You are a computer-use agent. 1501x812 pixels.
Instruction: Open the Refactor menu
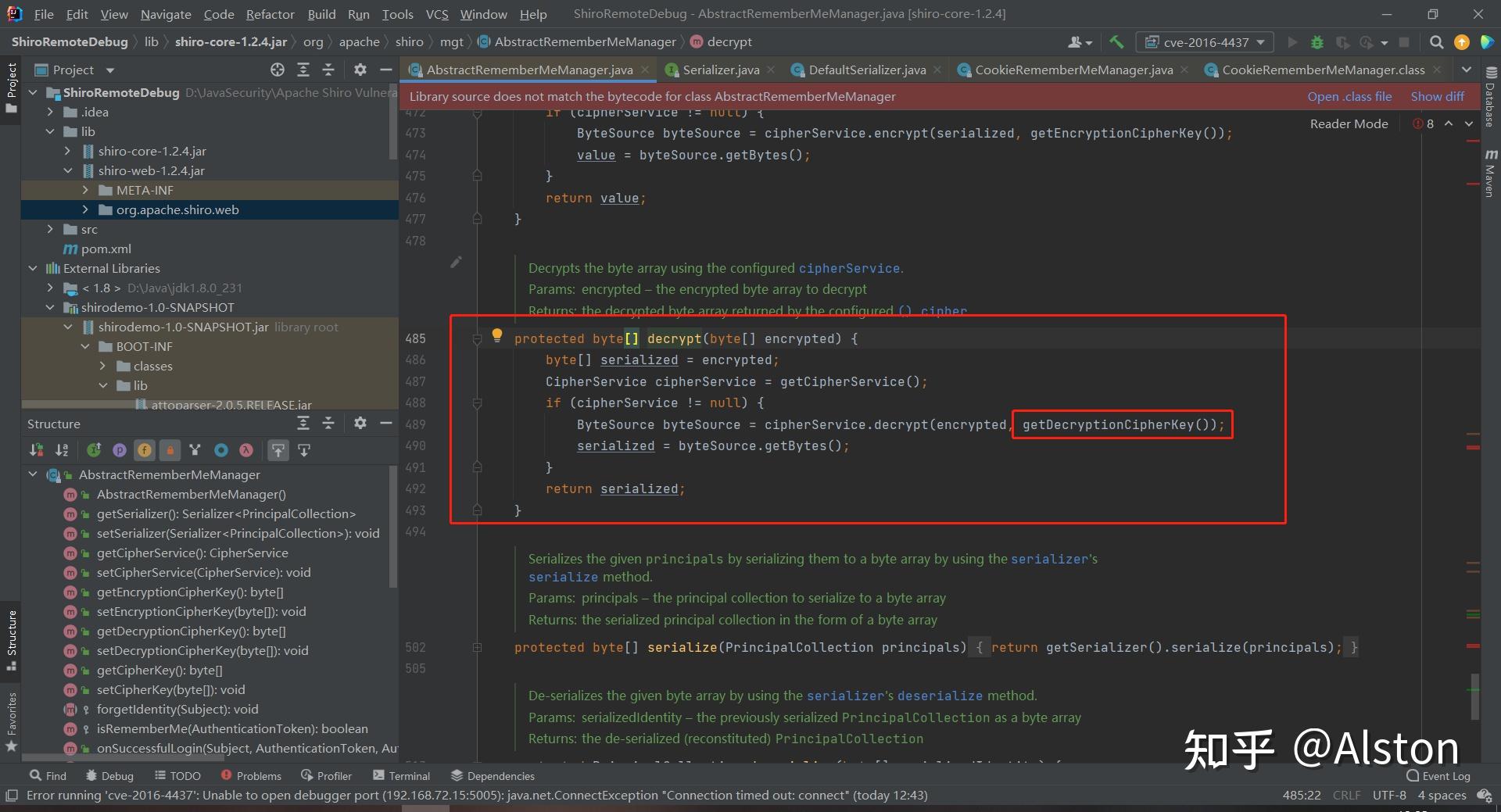(x=270, y=14)
